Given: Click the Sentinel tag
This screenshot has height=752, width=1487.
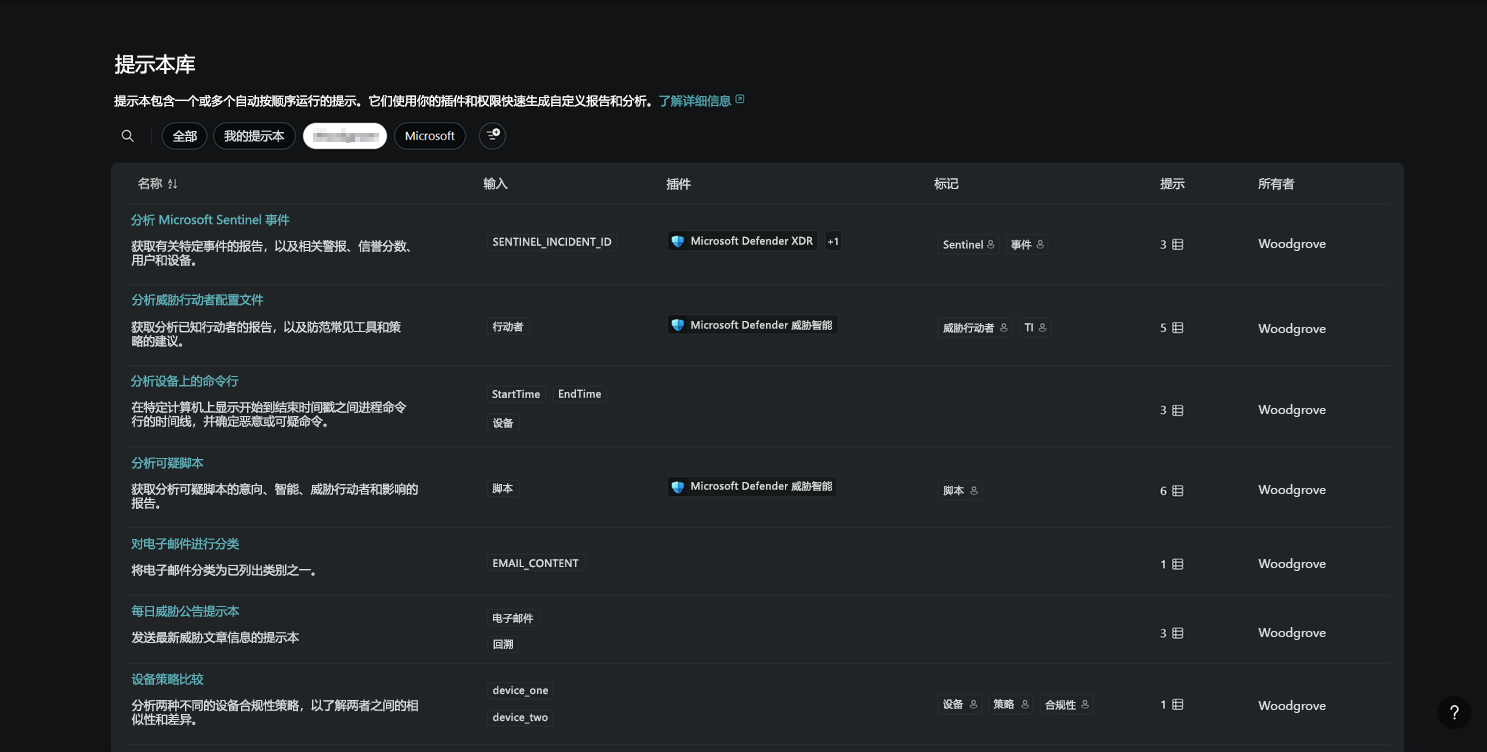Looking at the screenshot, I should coord(968,245).
